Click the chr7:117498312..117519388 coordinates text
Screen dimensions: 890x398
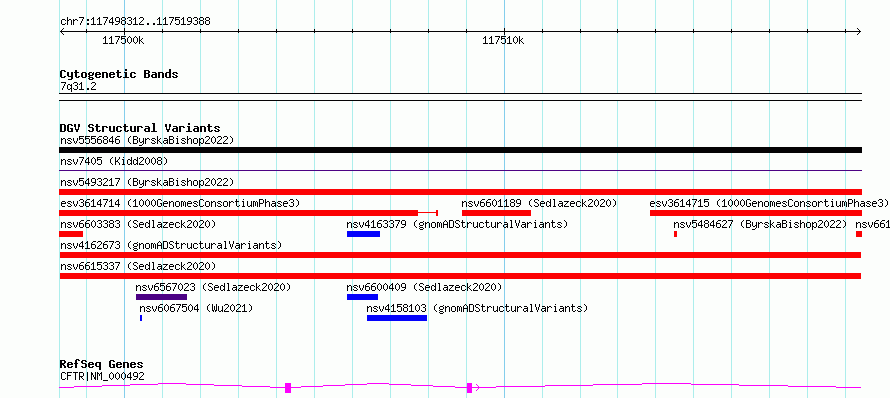[x=135, y=22]
